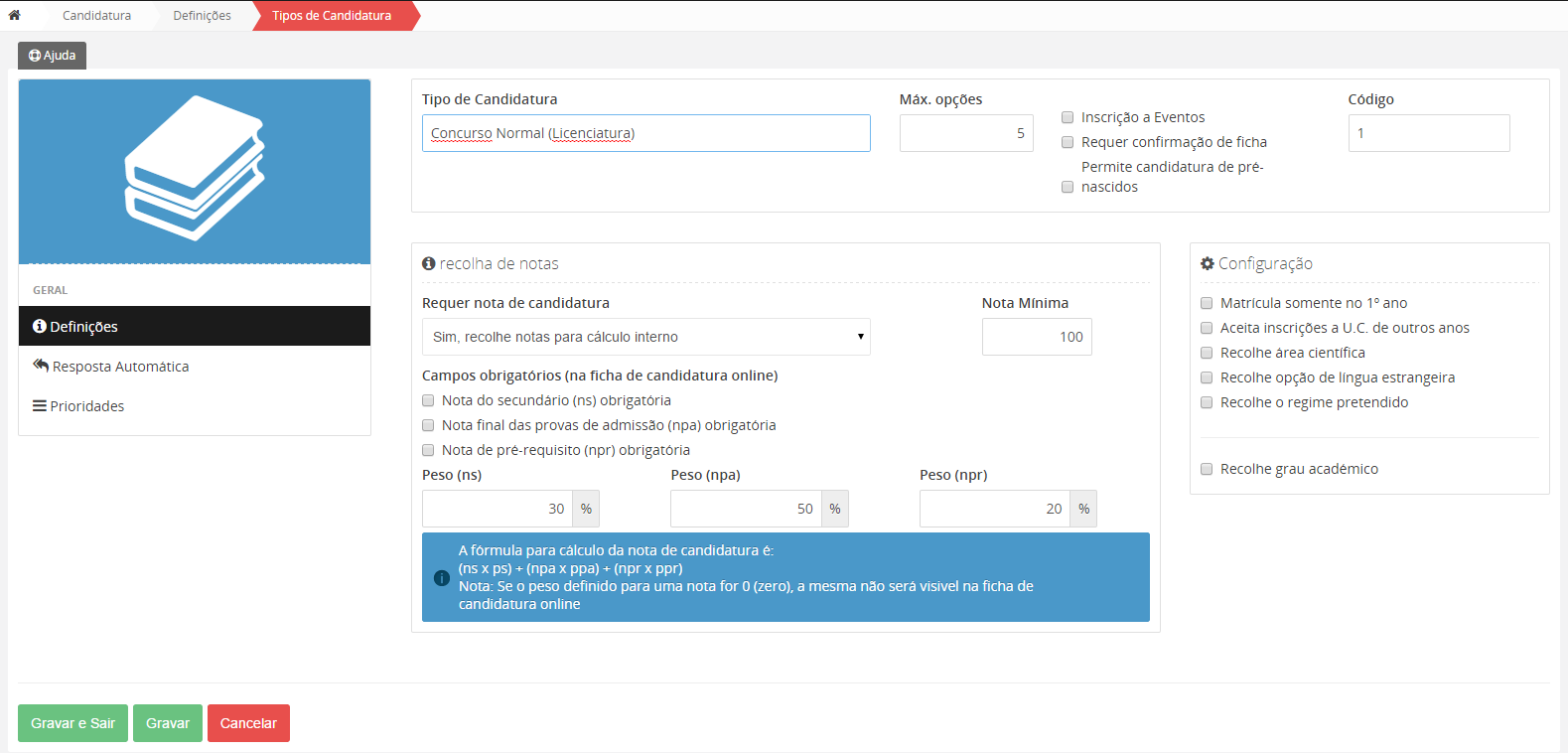This screenshot has height=753, width=1568.
Task: Click the info icon beside recolha de notas
Action: pos(429,263)
